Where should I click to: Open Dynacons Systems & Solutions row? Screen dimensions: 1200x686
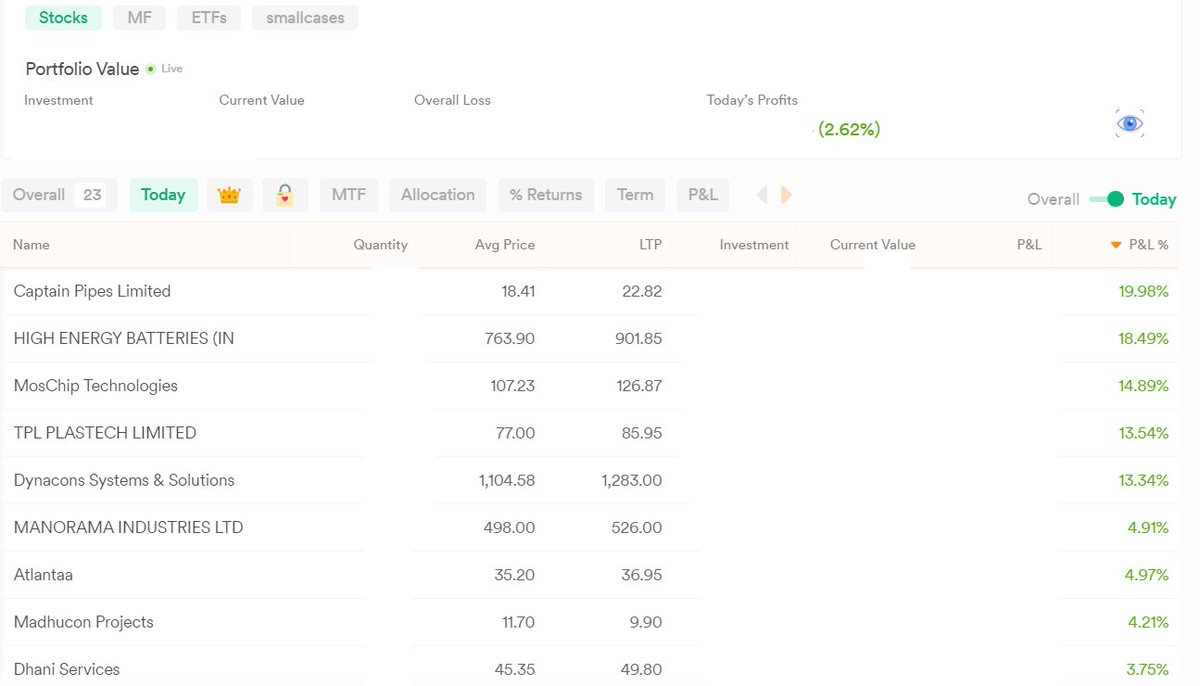click(590, 480)
